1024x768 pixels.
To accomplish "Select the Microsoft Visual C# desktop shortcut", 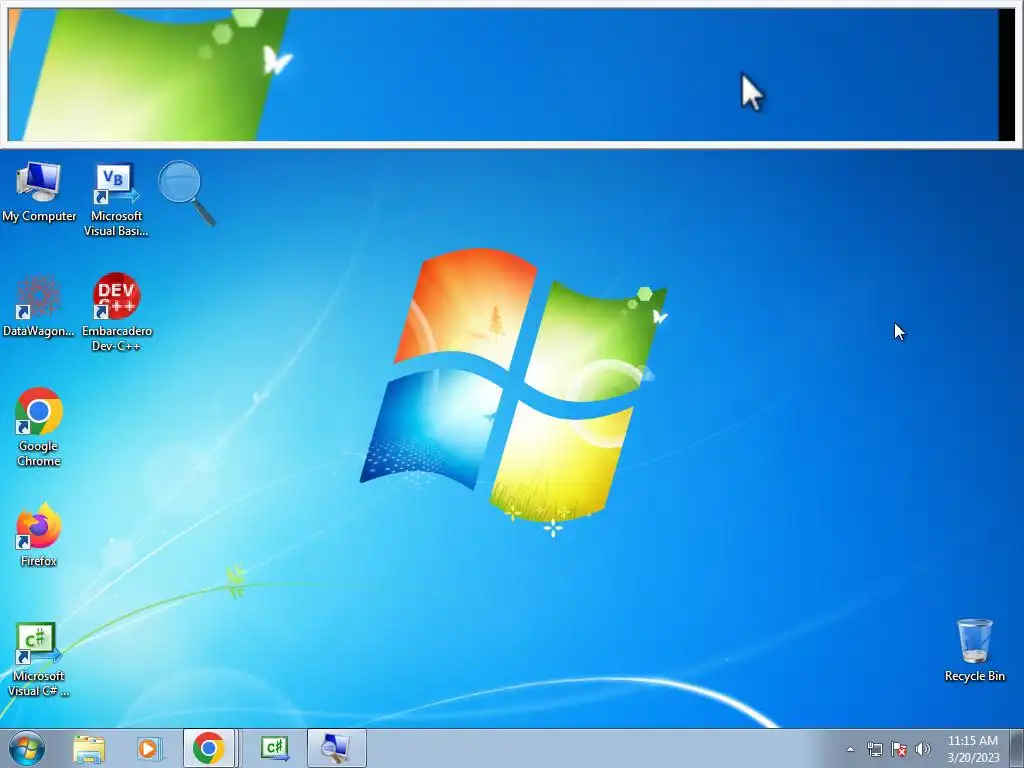I will (x=39, y=660).
